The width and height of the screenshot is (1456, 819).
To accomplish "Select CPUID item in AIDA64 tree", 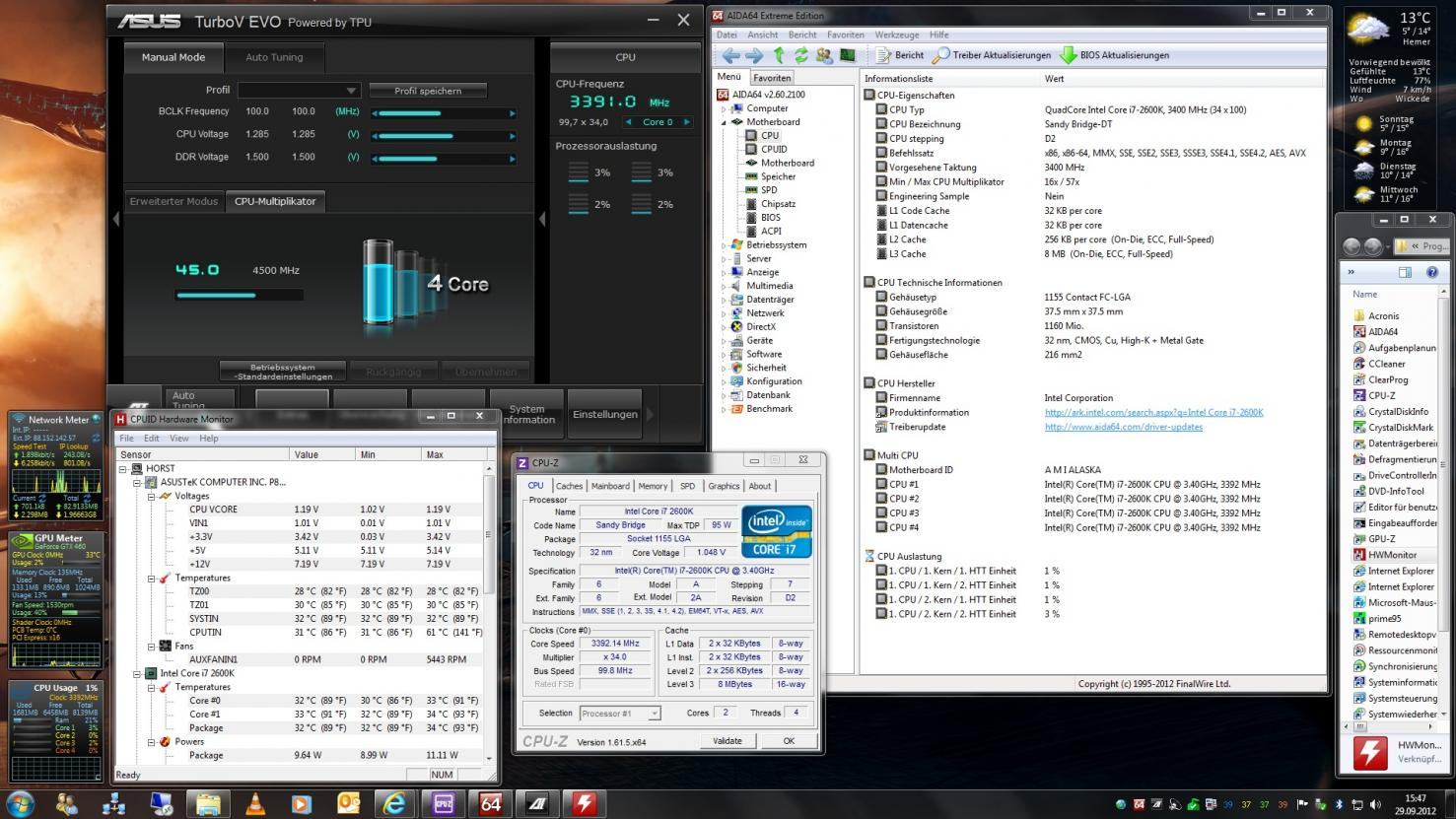I will [774, 149].
